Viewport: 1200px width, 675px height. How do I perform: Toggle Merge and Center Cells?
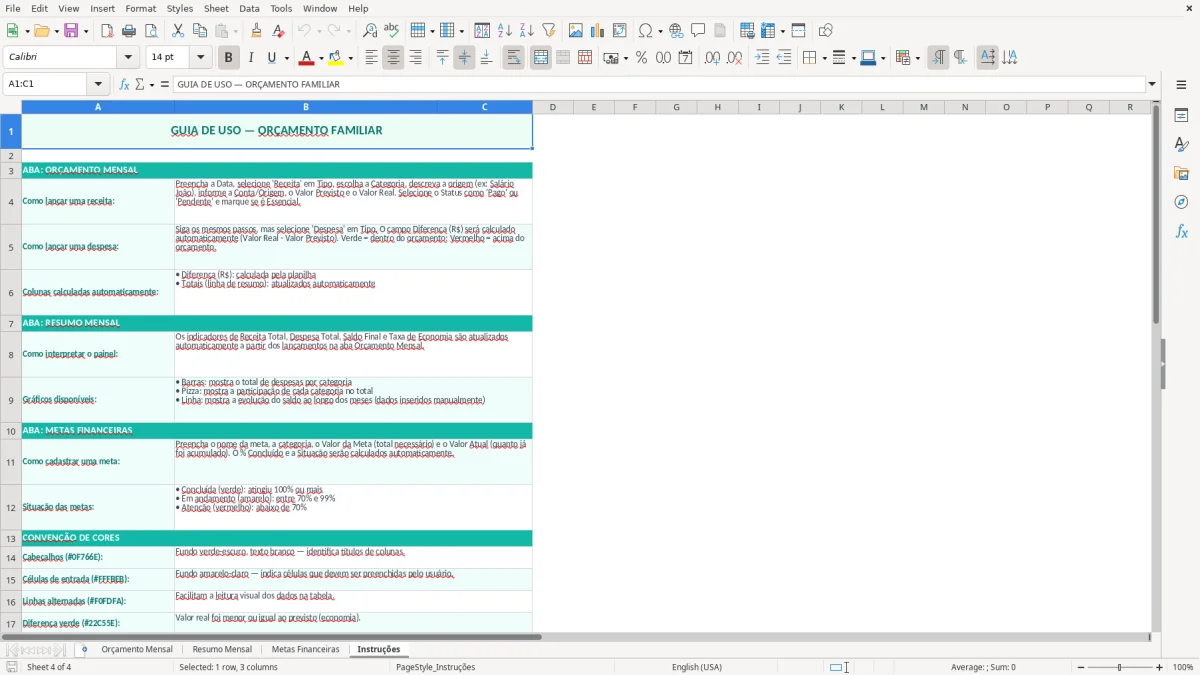[x=541, y=58]
